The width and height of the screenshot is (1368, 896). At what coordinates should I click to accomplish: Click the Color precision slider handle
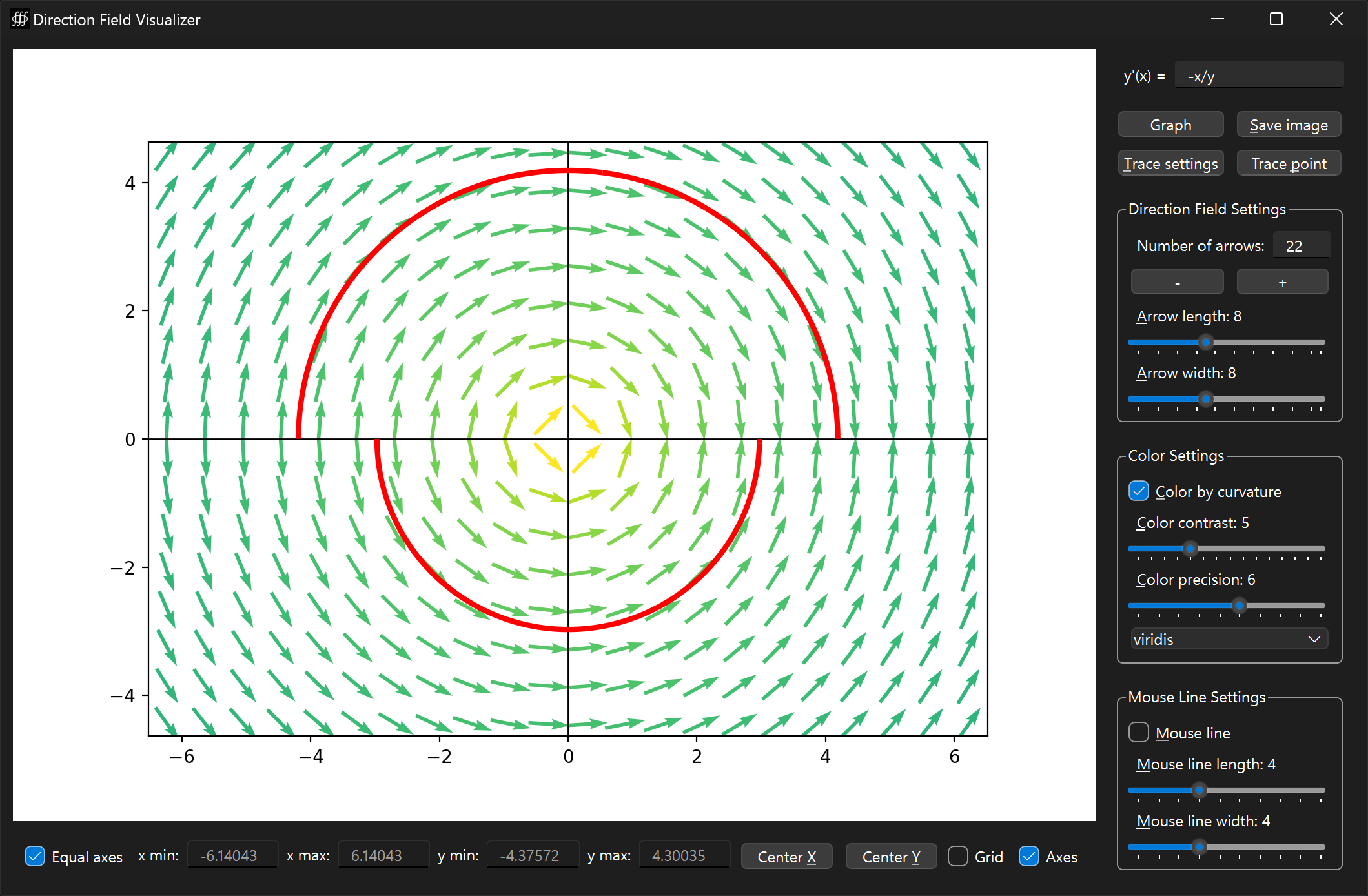(x=1239, y=606)
